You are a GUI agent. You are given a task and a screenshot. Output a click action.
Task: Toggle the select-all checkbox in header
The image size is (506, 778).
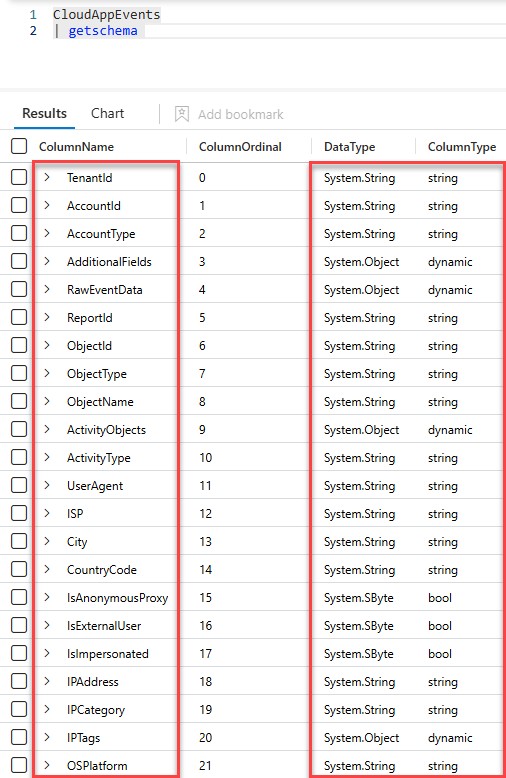pyautogui.click(x=19, y=146)
